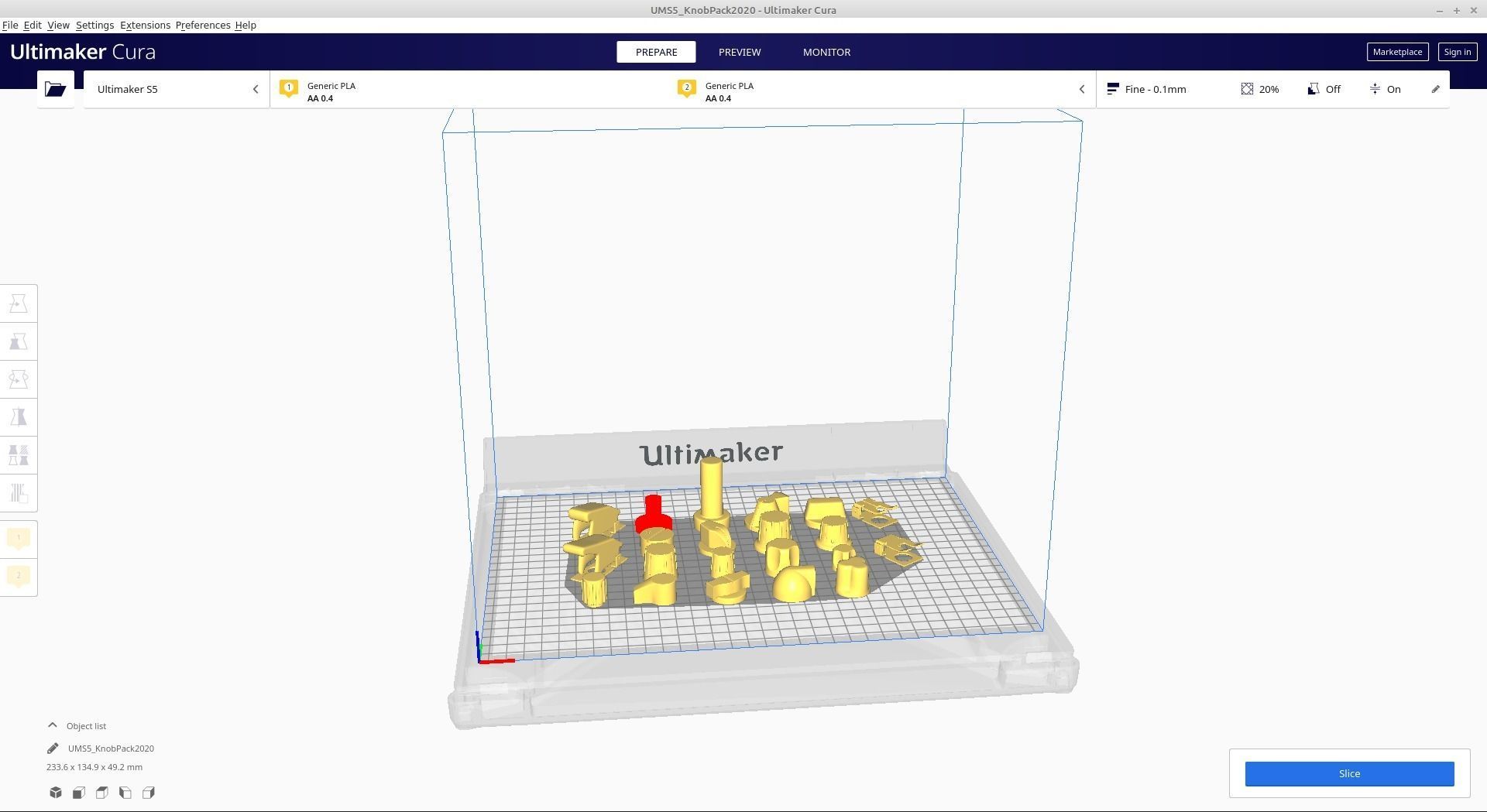Switch to top view

(102, 793)
